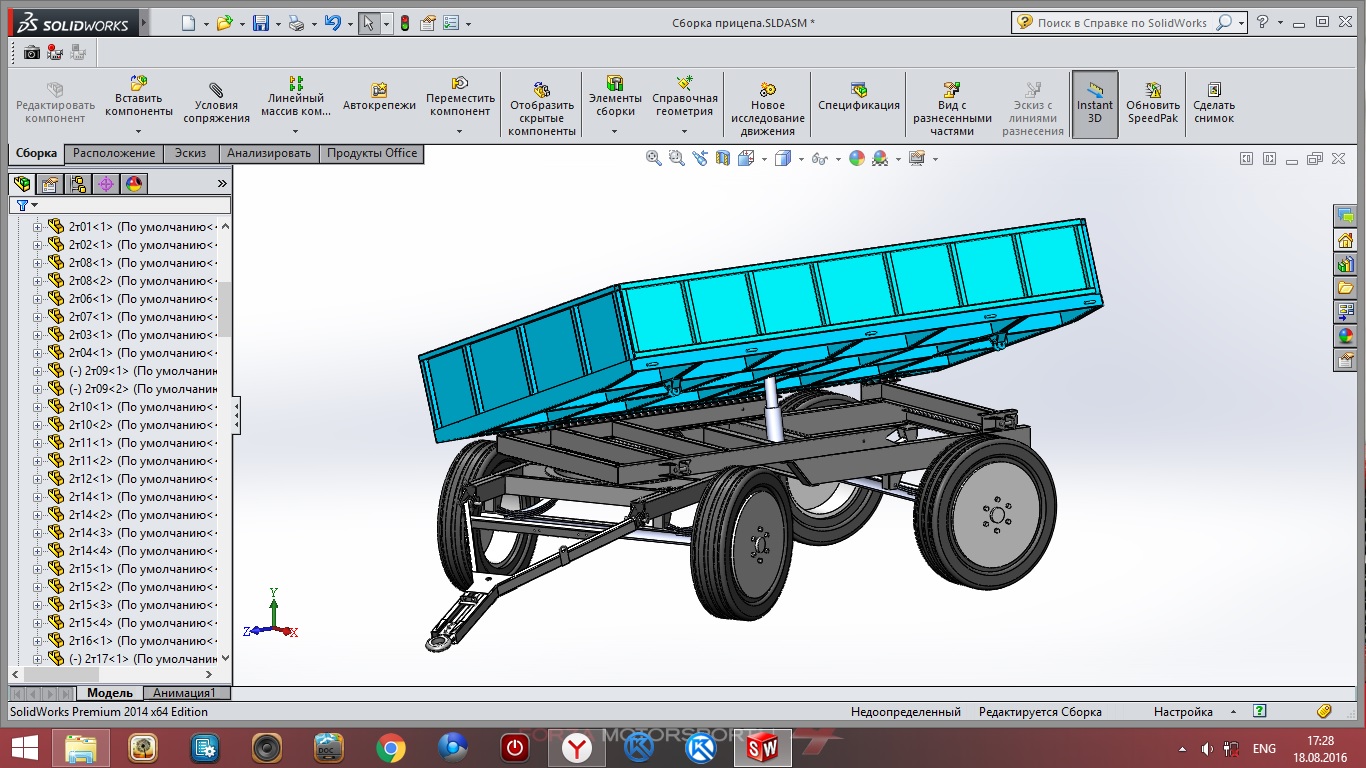
Task: Click the Apply Scene icon
Action: click(880, 158)
